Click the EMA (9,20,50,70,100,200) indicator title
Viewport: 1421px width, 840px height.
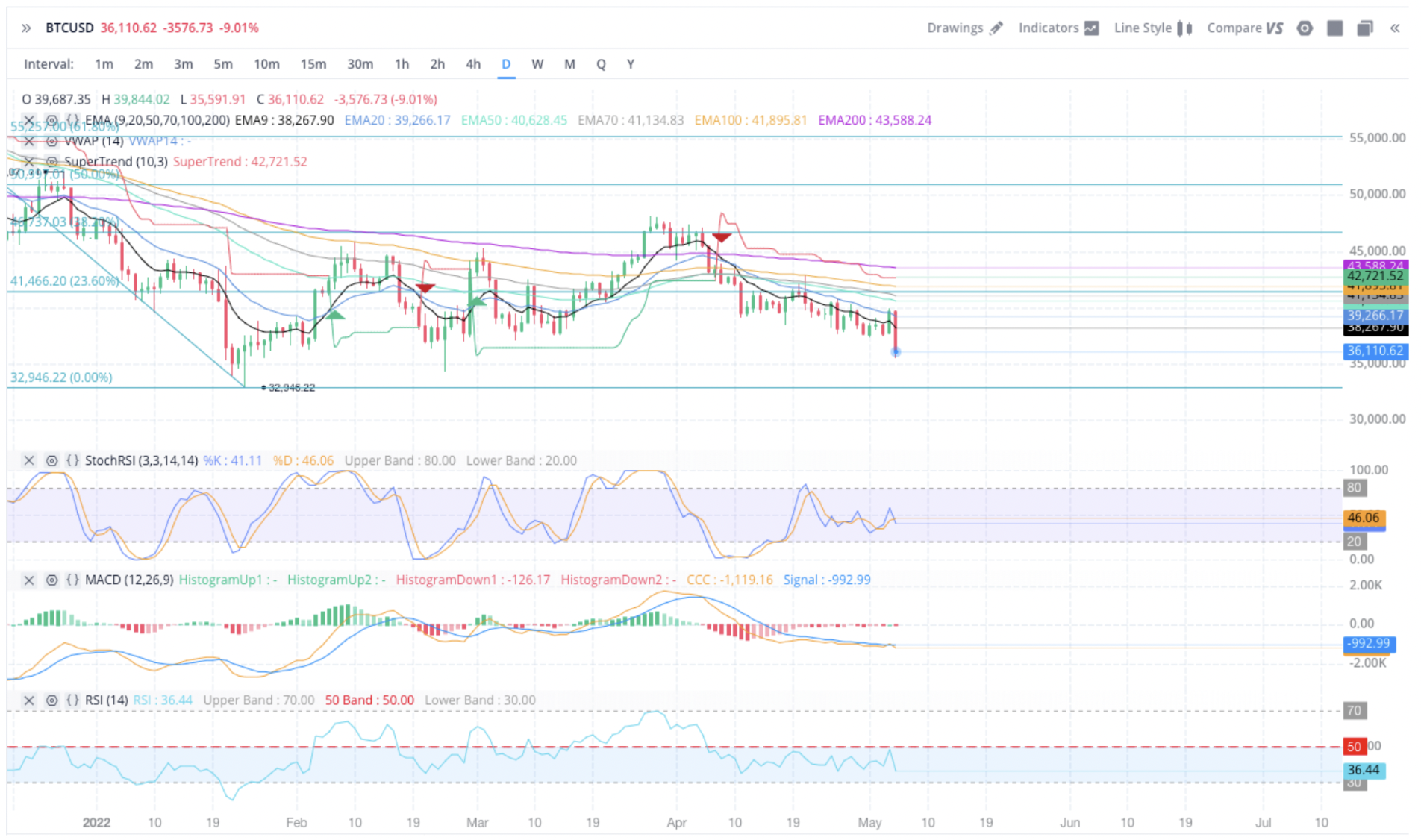157,120
